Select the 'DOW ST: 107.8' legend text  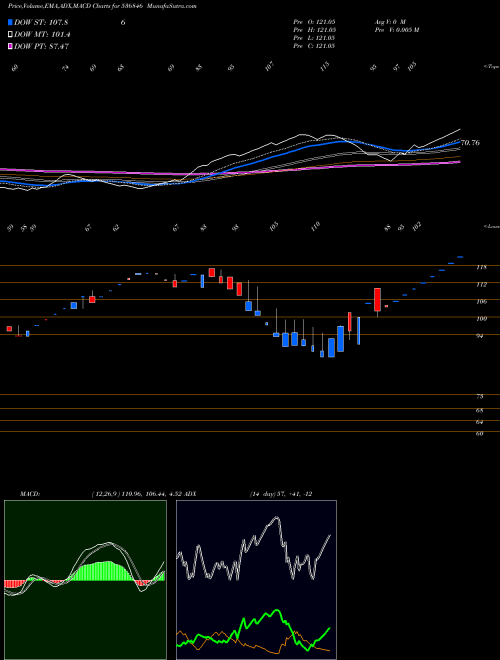click(41, 22)
